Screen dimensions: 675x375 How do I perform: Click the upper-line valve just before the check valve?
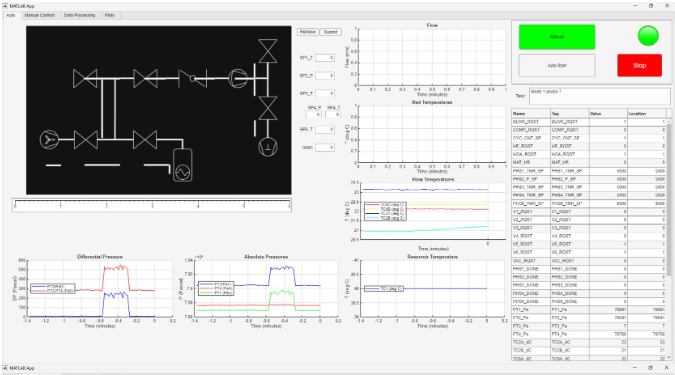[x=145, y=78]
